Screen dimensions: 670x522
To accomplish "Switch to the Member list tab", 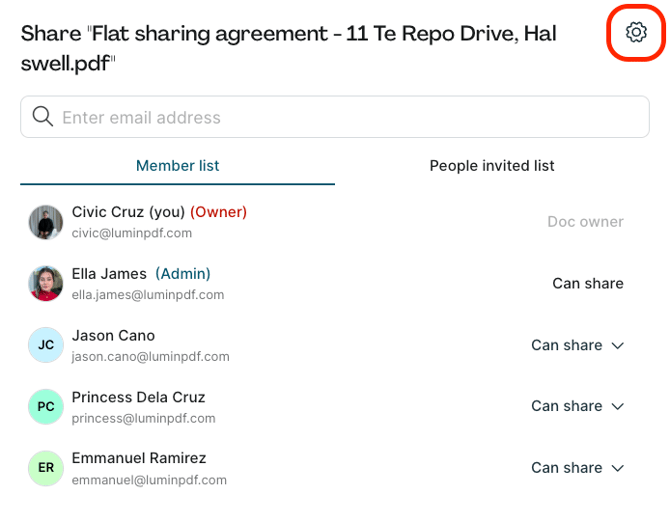I will (x=178, y=166).
